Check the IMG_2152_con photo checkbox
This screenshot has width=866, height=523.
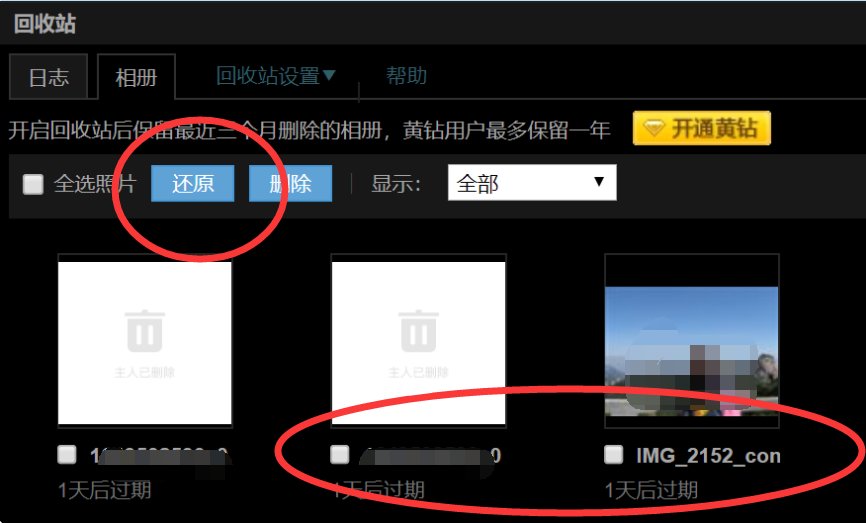614,455
